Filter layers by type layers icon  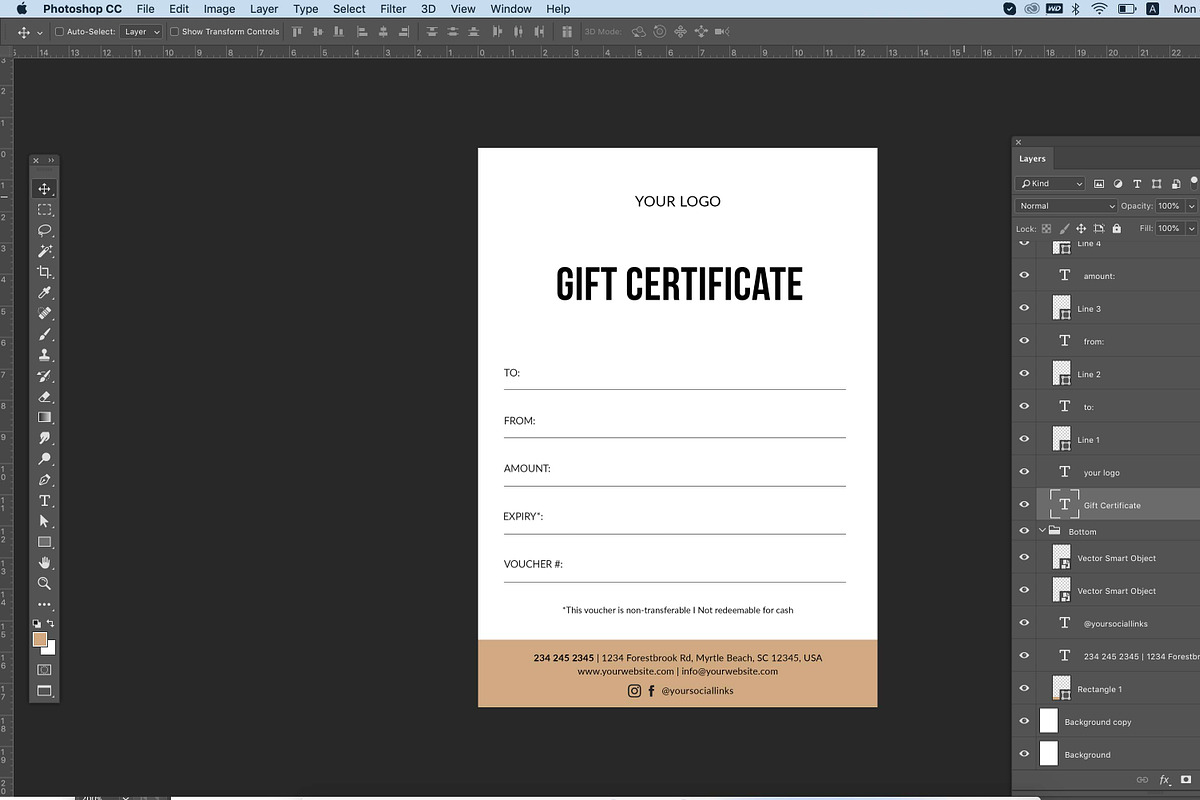pyautogui.click(x=1137, y=184)
